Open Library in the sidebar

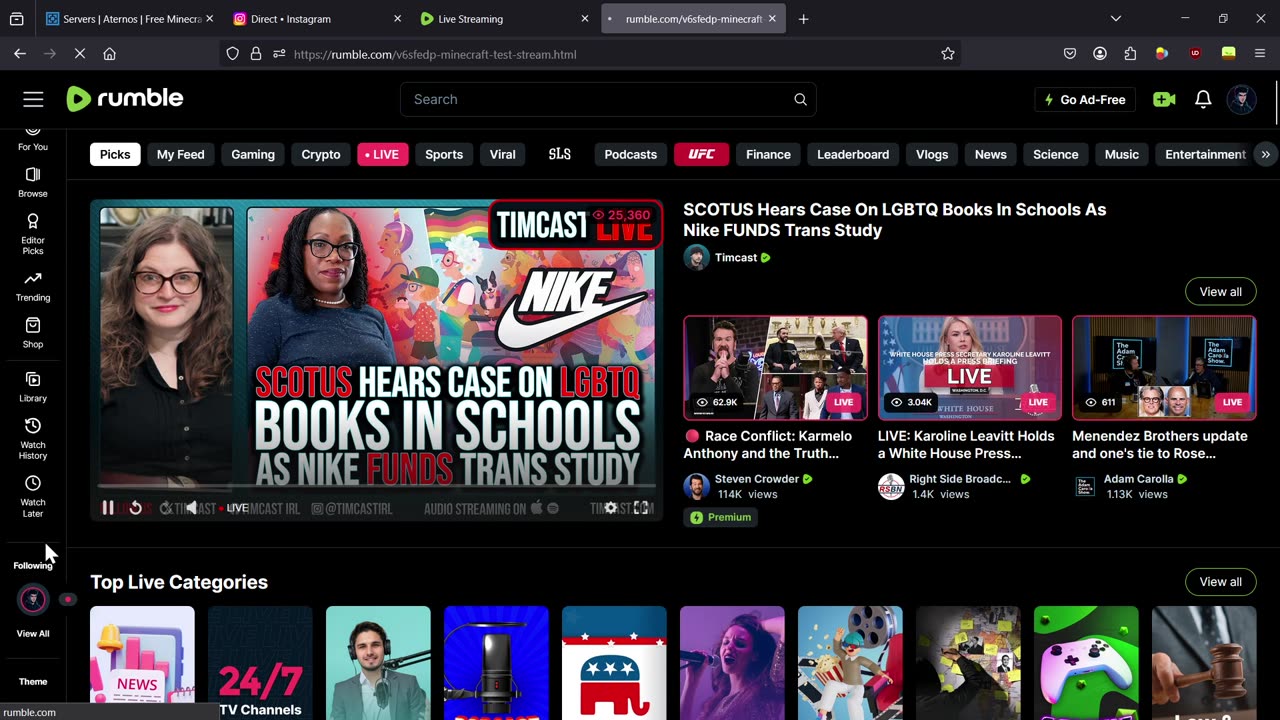click(33, 386)
